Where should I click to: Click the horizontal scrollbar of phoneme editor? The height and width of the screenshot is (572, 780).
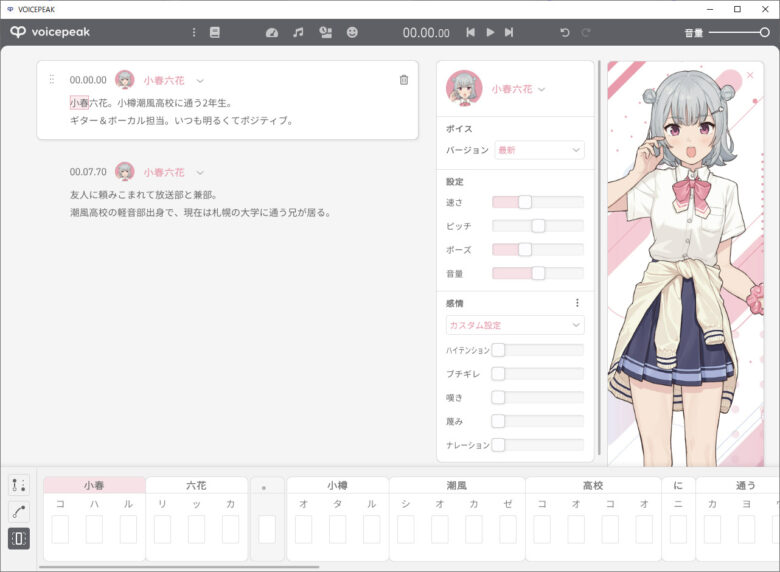(x=179, y=566)
